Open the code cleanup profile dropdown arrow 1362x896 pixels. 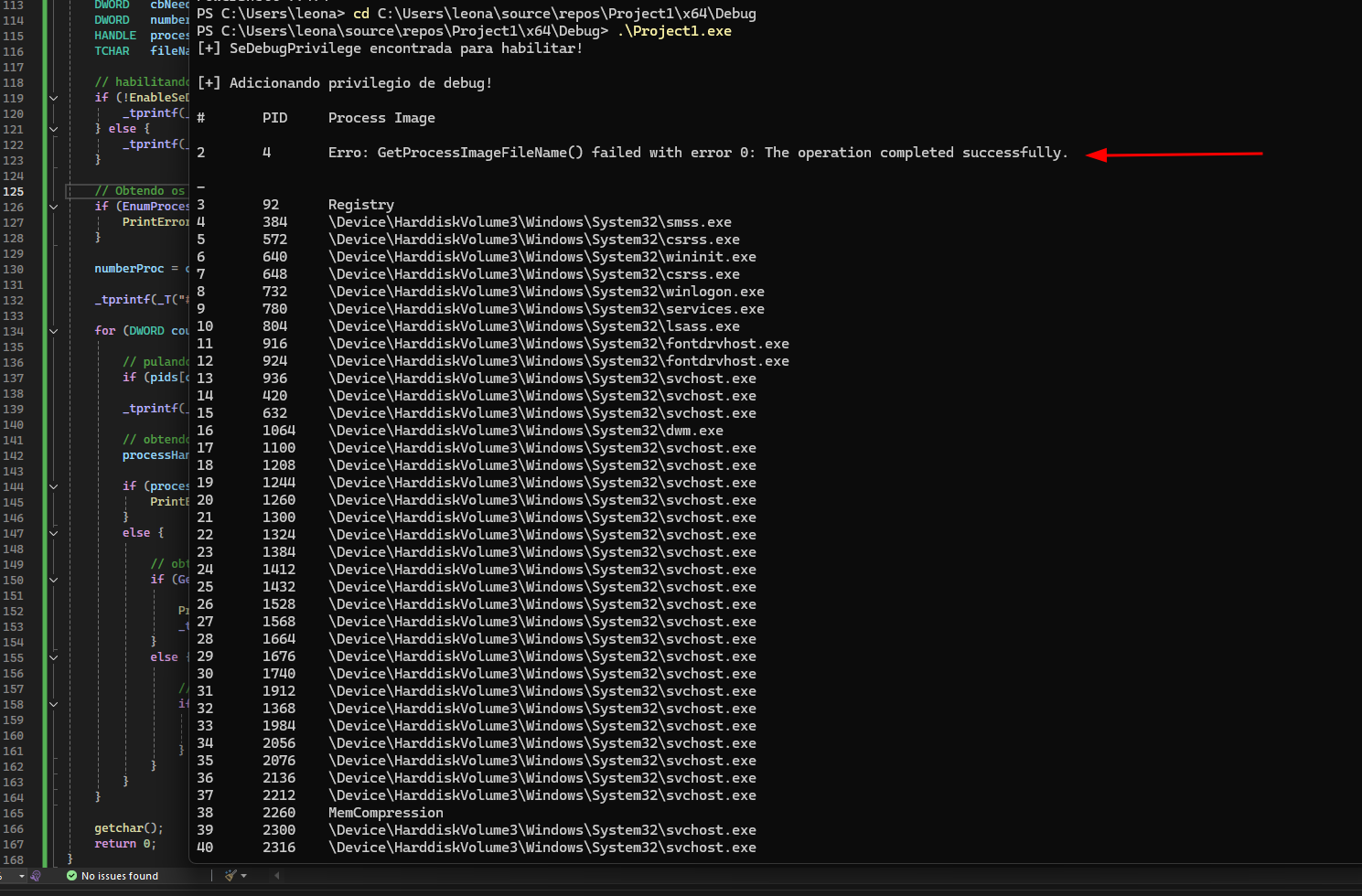(x=244, y=876)
